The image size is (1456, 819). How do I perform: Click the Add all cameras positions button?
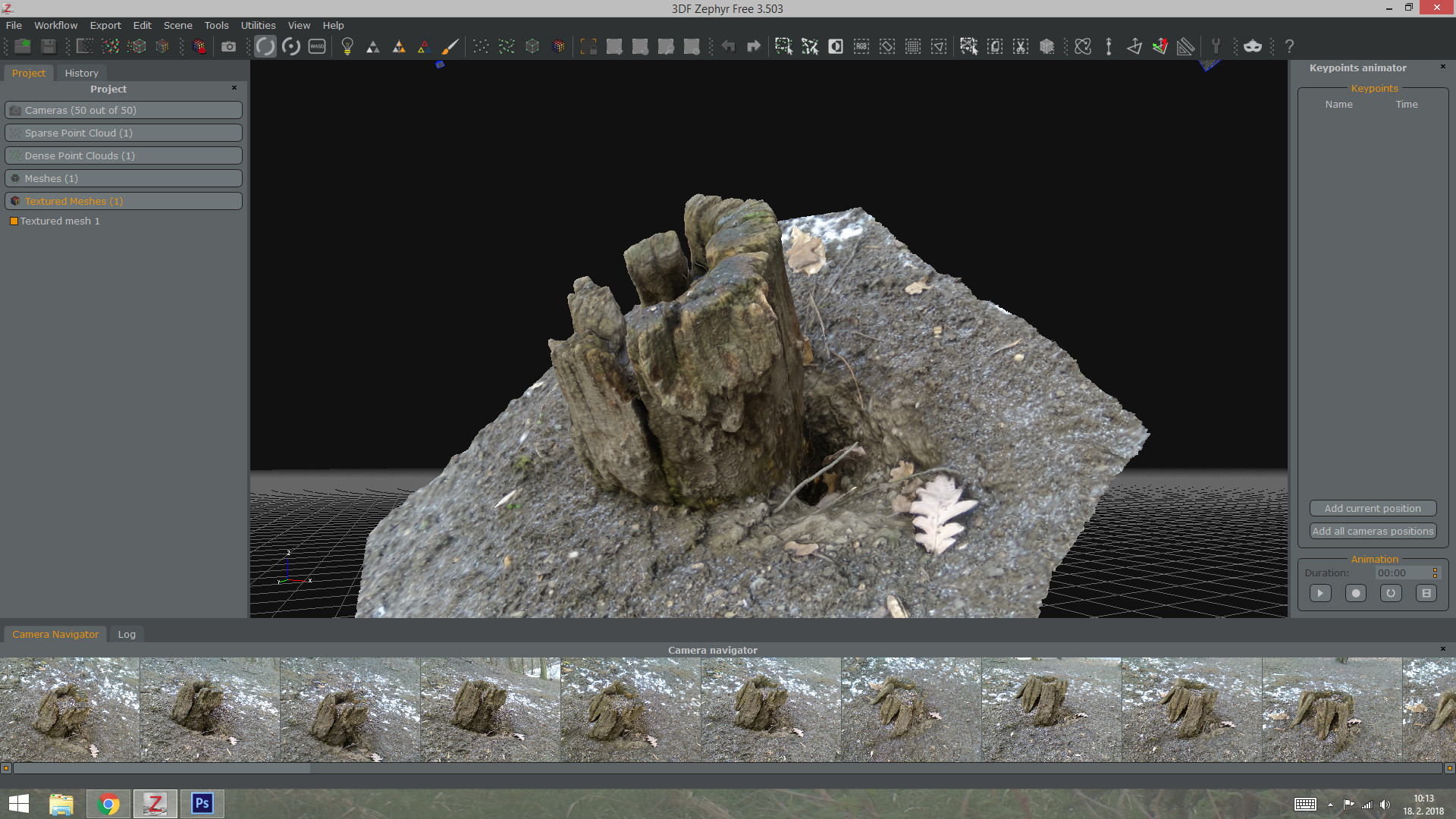(1373, 531)
